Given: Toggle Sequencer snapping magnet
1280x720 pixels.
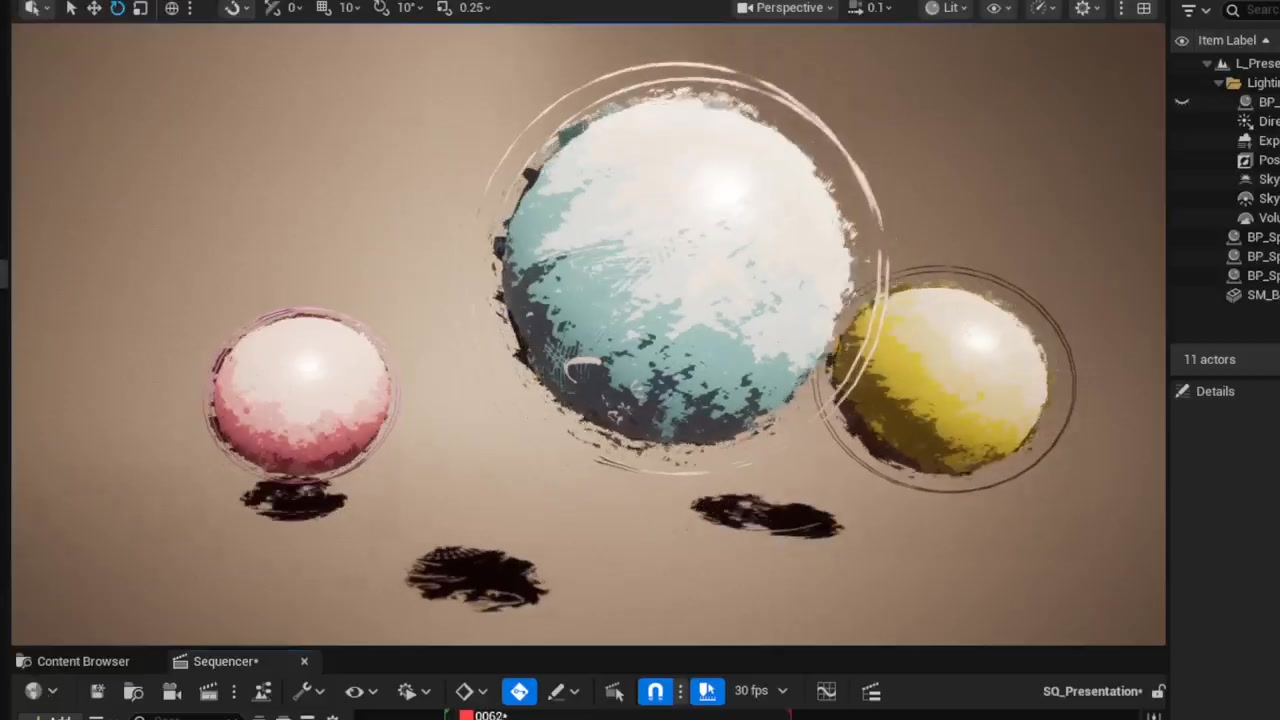Looking at the screenshot, I should (x=655, y=691).
